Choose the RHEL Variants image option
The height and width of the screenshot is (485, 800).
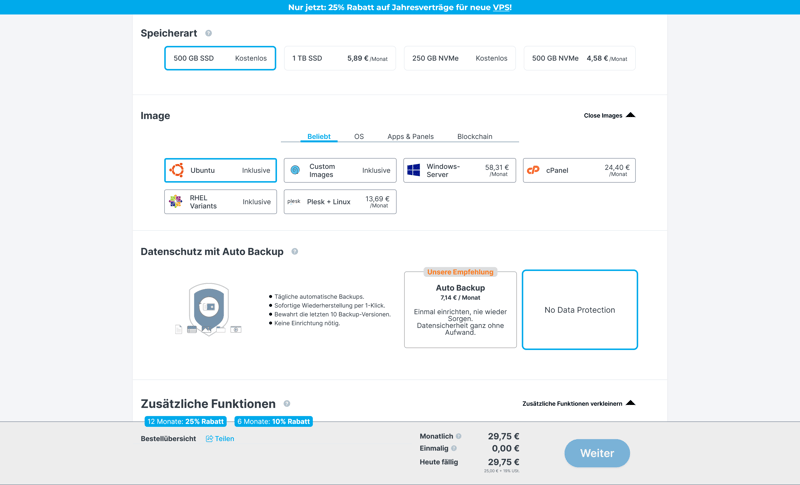[x=220, y=201]
